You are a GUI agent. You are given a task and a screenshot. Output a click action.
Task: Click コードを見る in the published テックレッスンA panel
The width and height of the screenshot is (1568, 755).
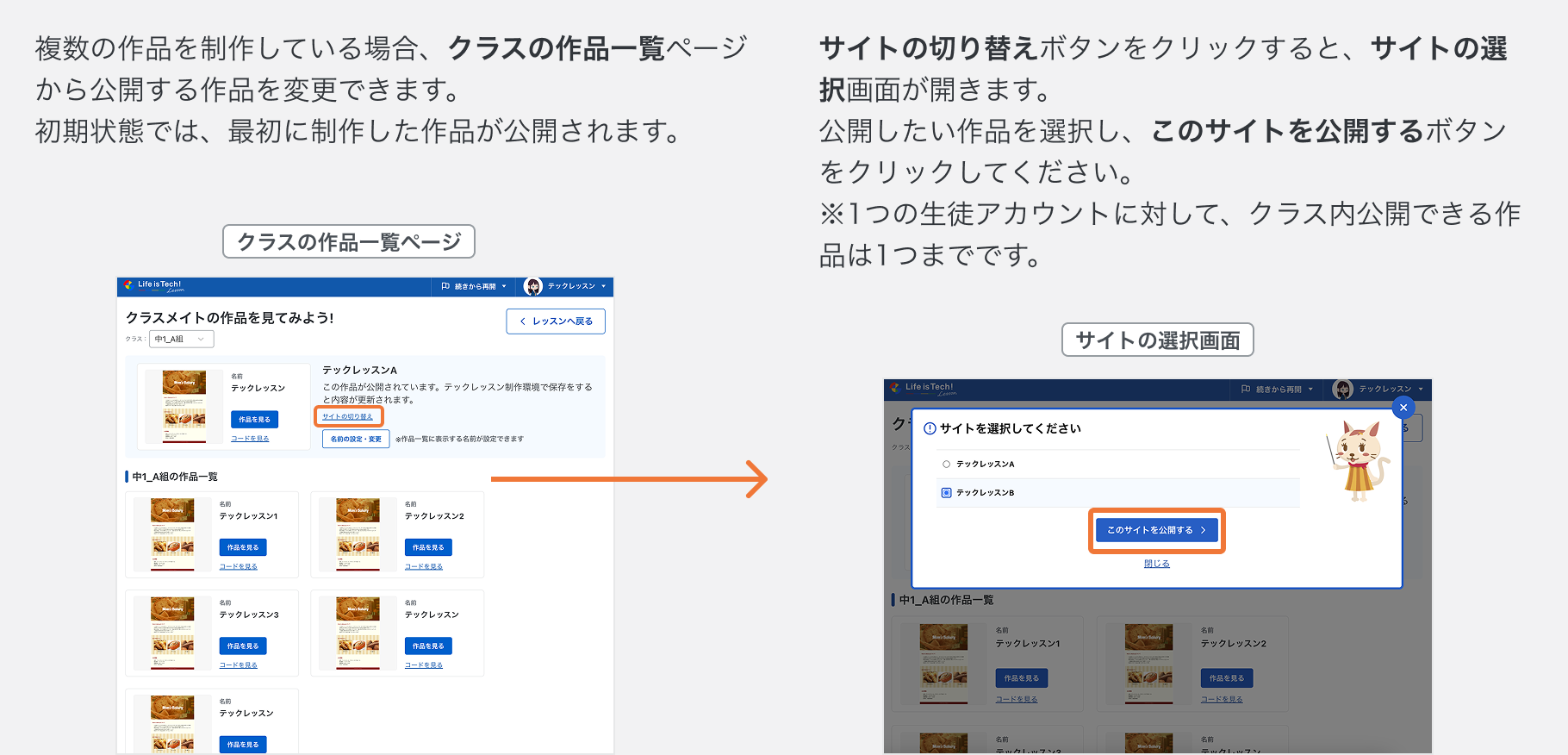[250, 439]
